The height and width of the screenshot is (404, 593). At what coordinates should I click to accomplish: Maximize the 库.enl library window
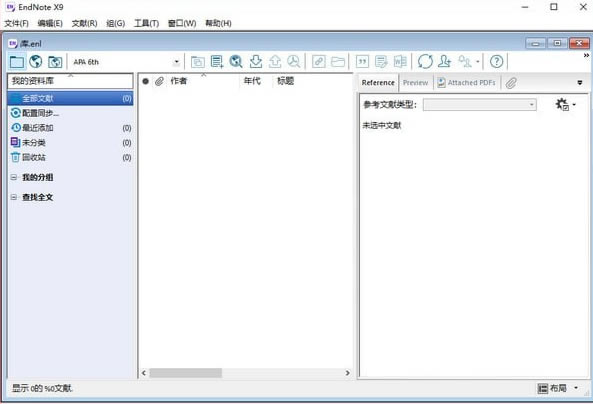tap(557, 43)
